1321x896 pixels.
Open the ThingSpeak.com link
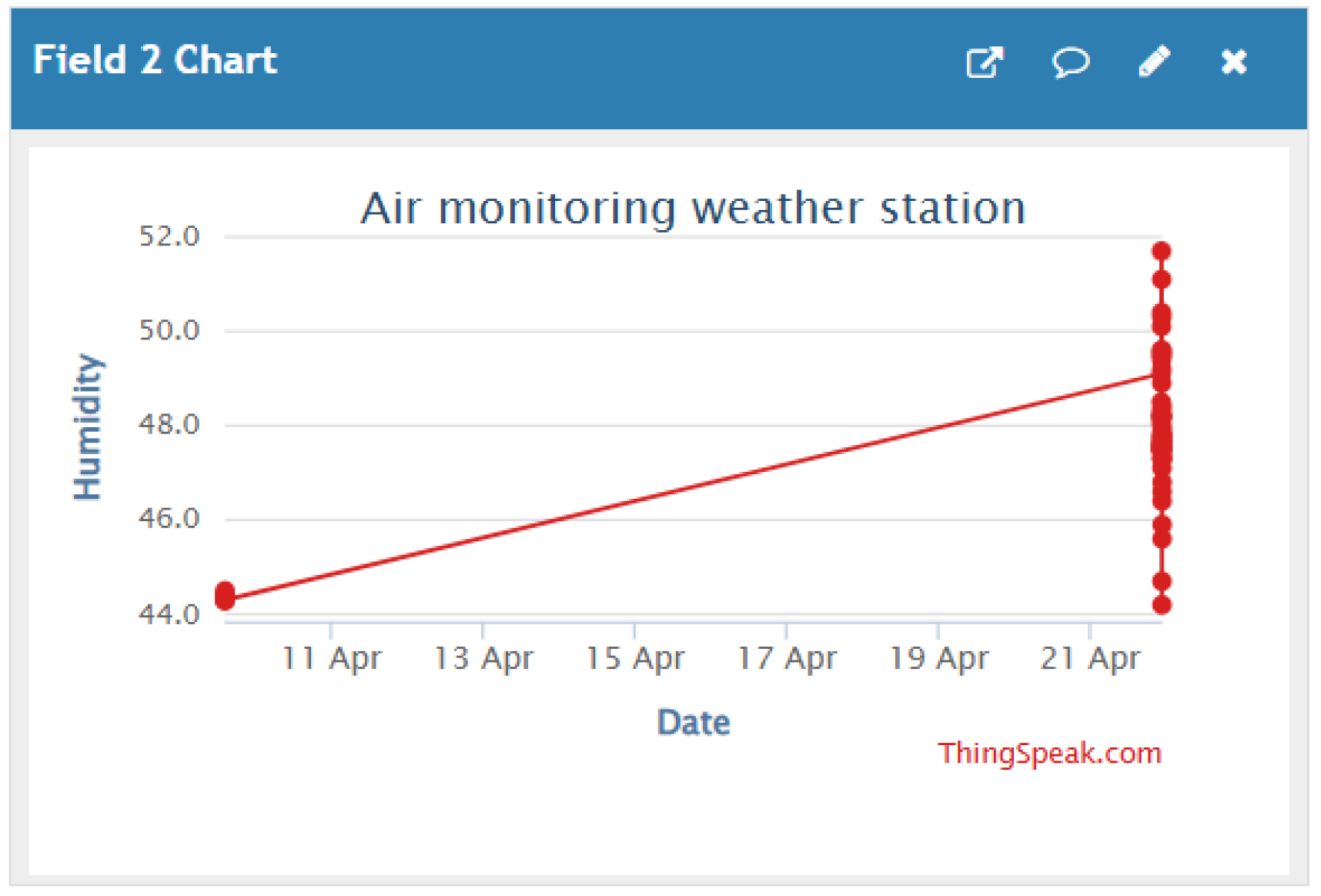pos(1049,753)
